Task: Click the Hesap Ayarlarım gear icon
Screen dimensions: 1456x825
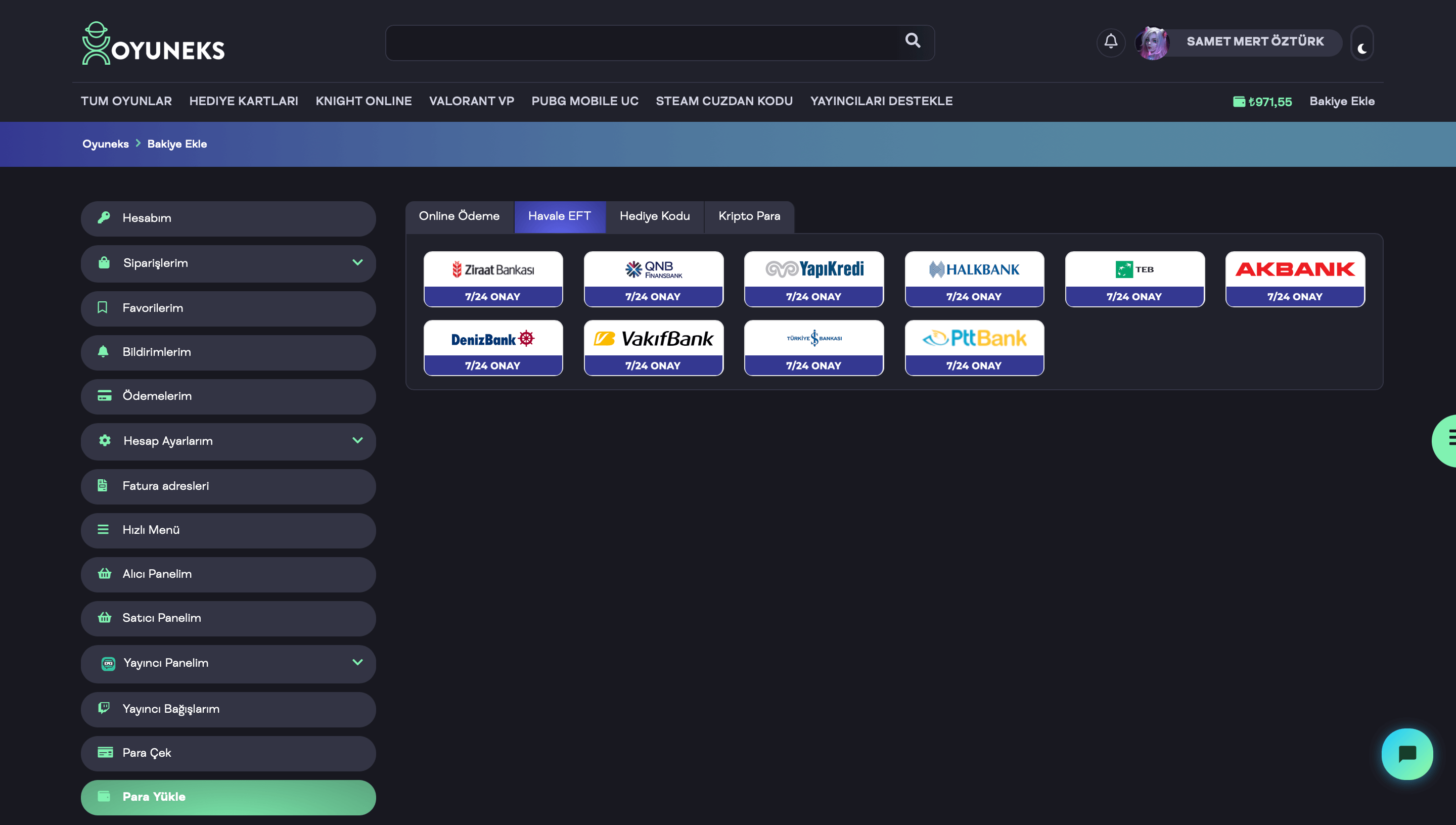Action: tap(105, 440)
